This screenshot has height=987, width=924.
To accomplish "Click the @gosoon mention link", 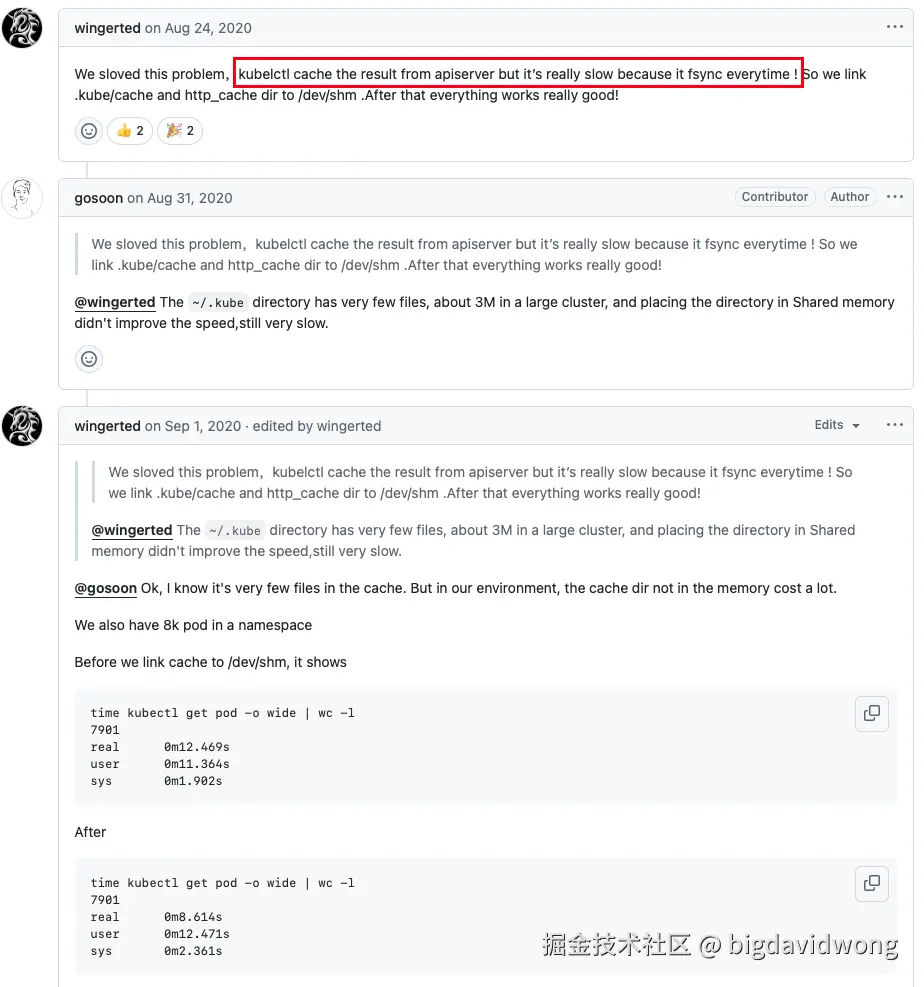I will 106,588.
